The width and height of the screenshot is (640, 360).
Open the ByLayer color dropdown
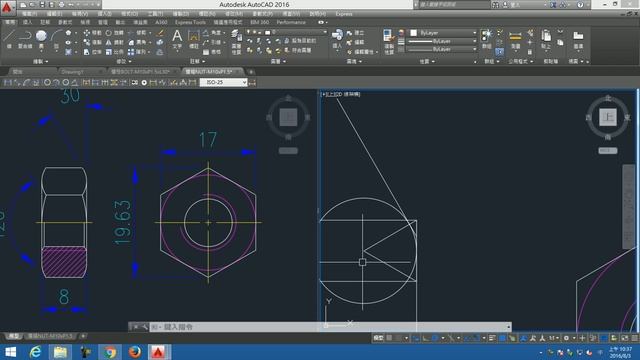(443, 33)
